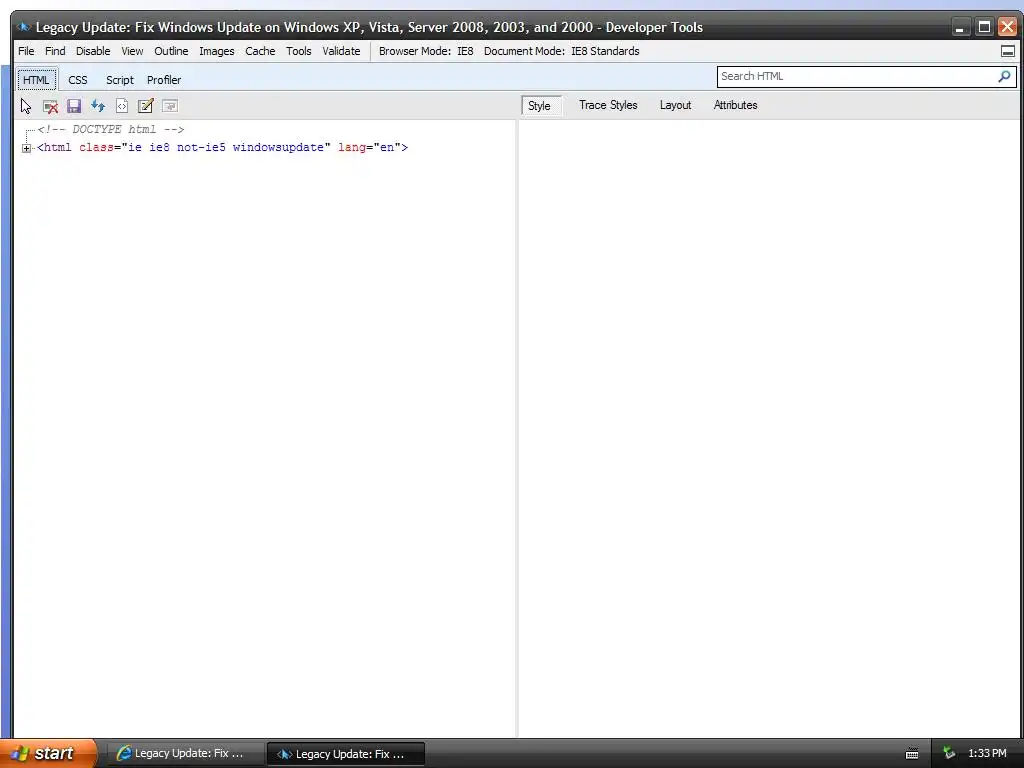Viewport: 1024px width, 768px height.
Task: Click the 1:33 PM clock in tray
Action: click(987, 754)
